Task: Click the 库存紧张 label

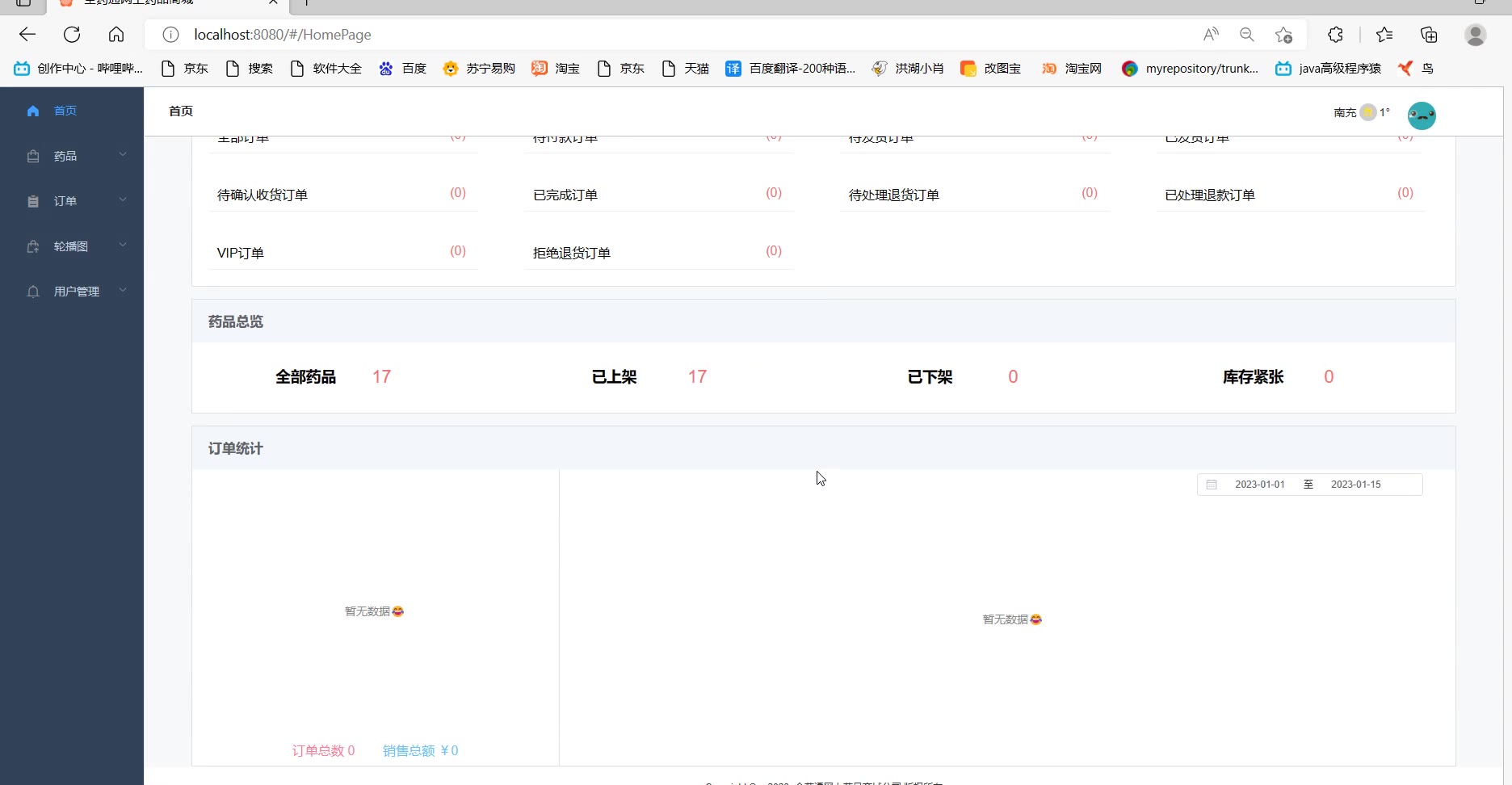Action: tap(1253, 377)
